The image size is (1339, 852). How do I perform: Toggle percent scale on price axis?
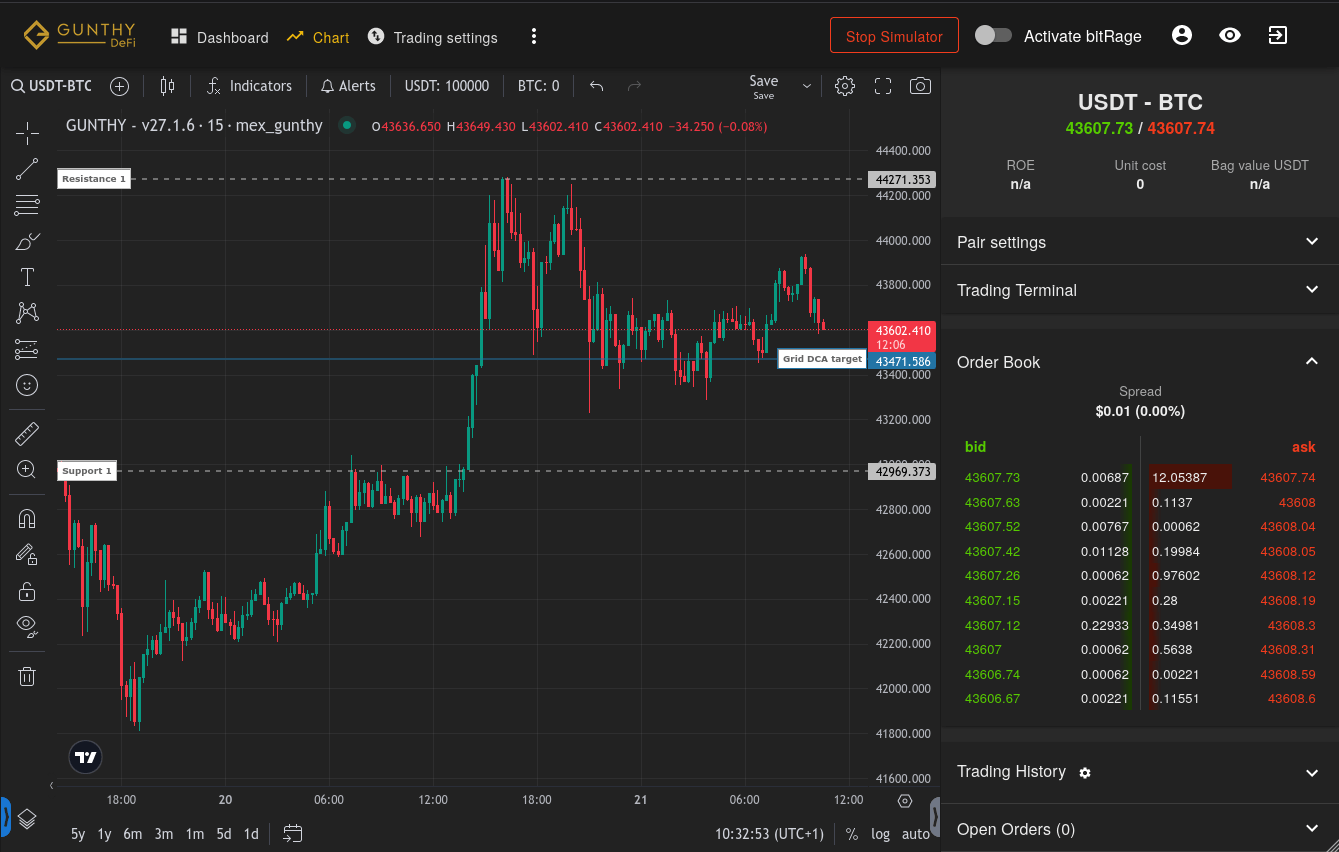coord(852,834)
